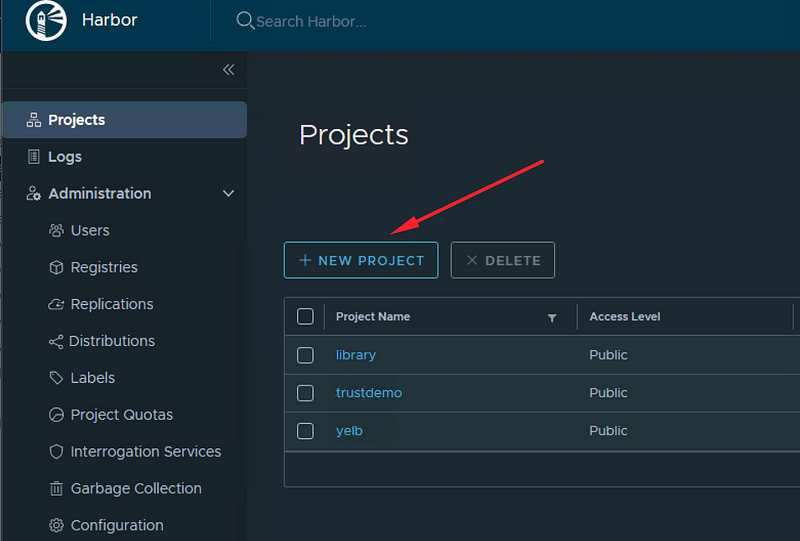Image resolution: width=800 pixels, height=541 pixels.
Task: Open Projects in the sidebar
Action: (124, 120)
